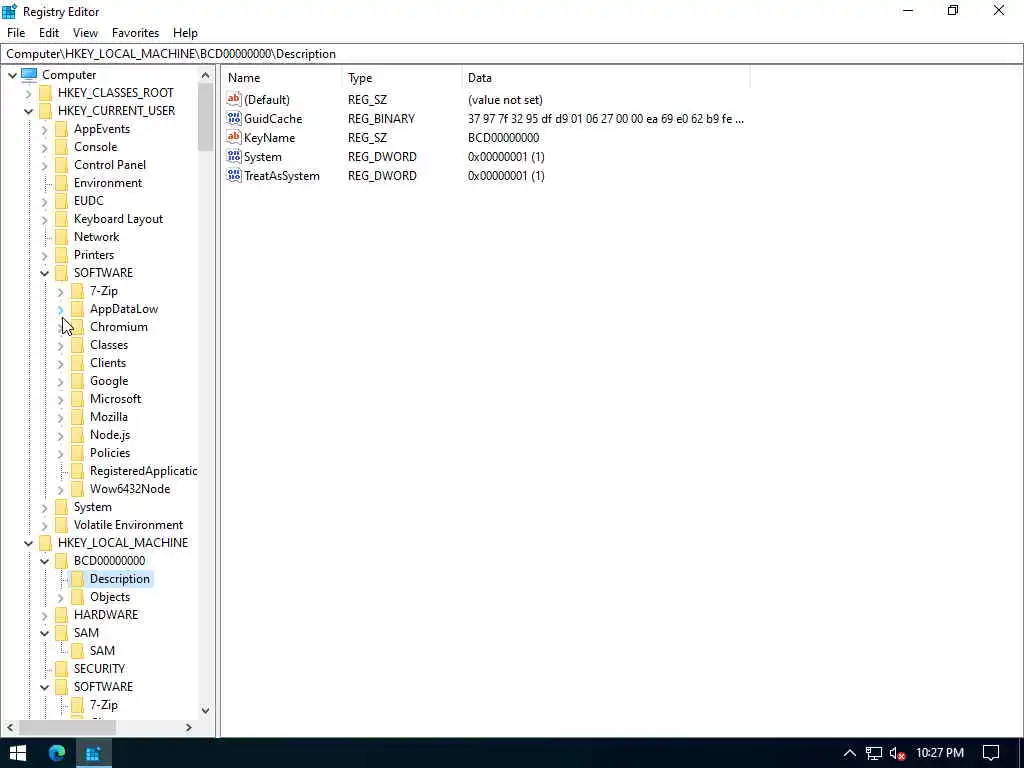Expand the HARDWARE key
The height and width of the screenshot is (768, 1024).
[44, 615]
